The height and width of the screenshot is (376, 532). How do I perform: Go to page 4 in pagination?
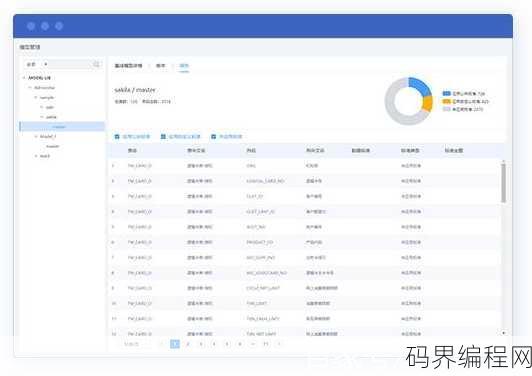[x=214, y=344]
